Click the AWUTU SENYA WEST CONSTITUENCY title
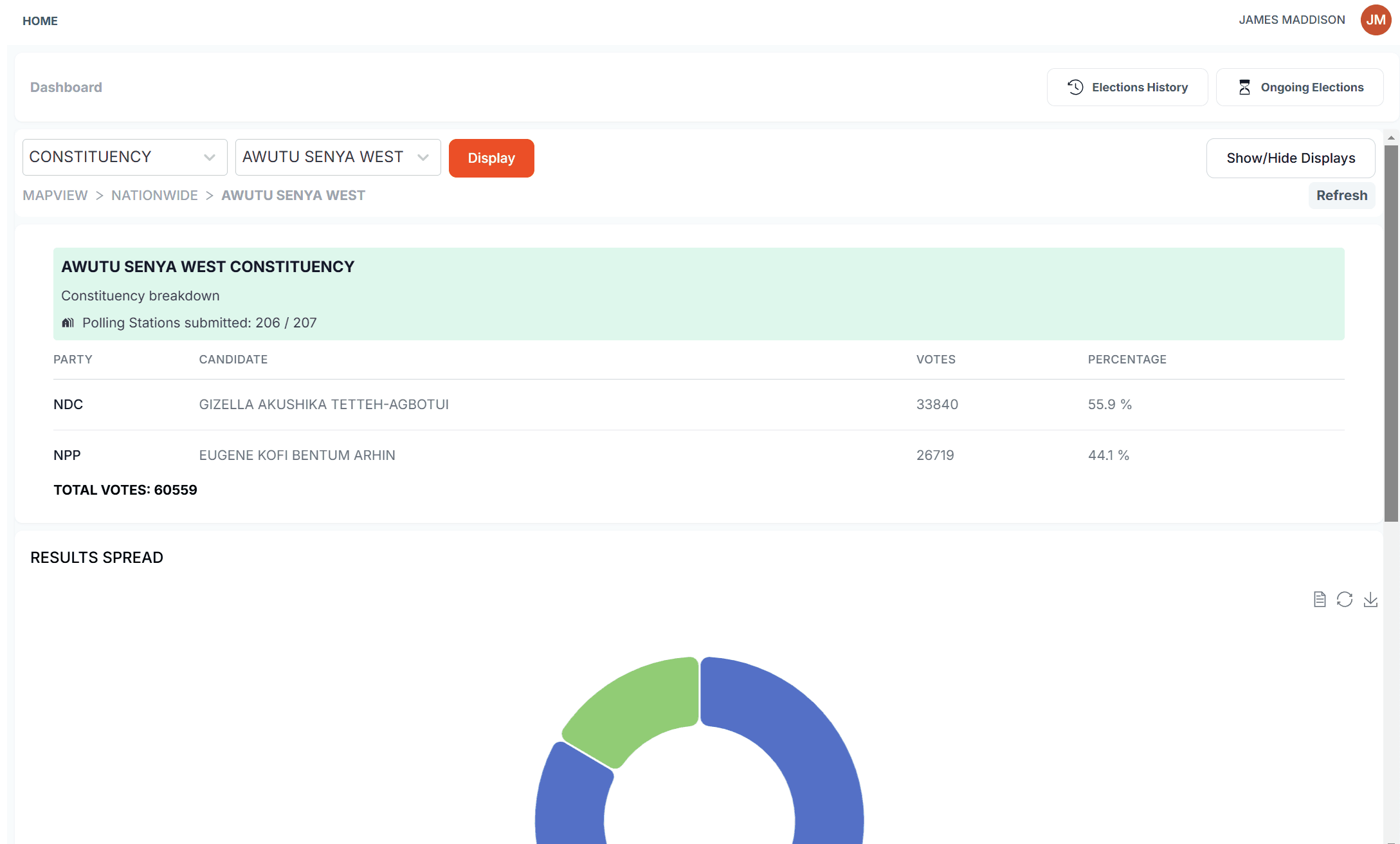This screenshot has height=844, width=1400. pyautogui.click(x=208, y=267)
